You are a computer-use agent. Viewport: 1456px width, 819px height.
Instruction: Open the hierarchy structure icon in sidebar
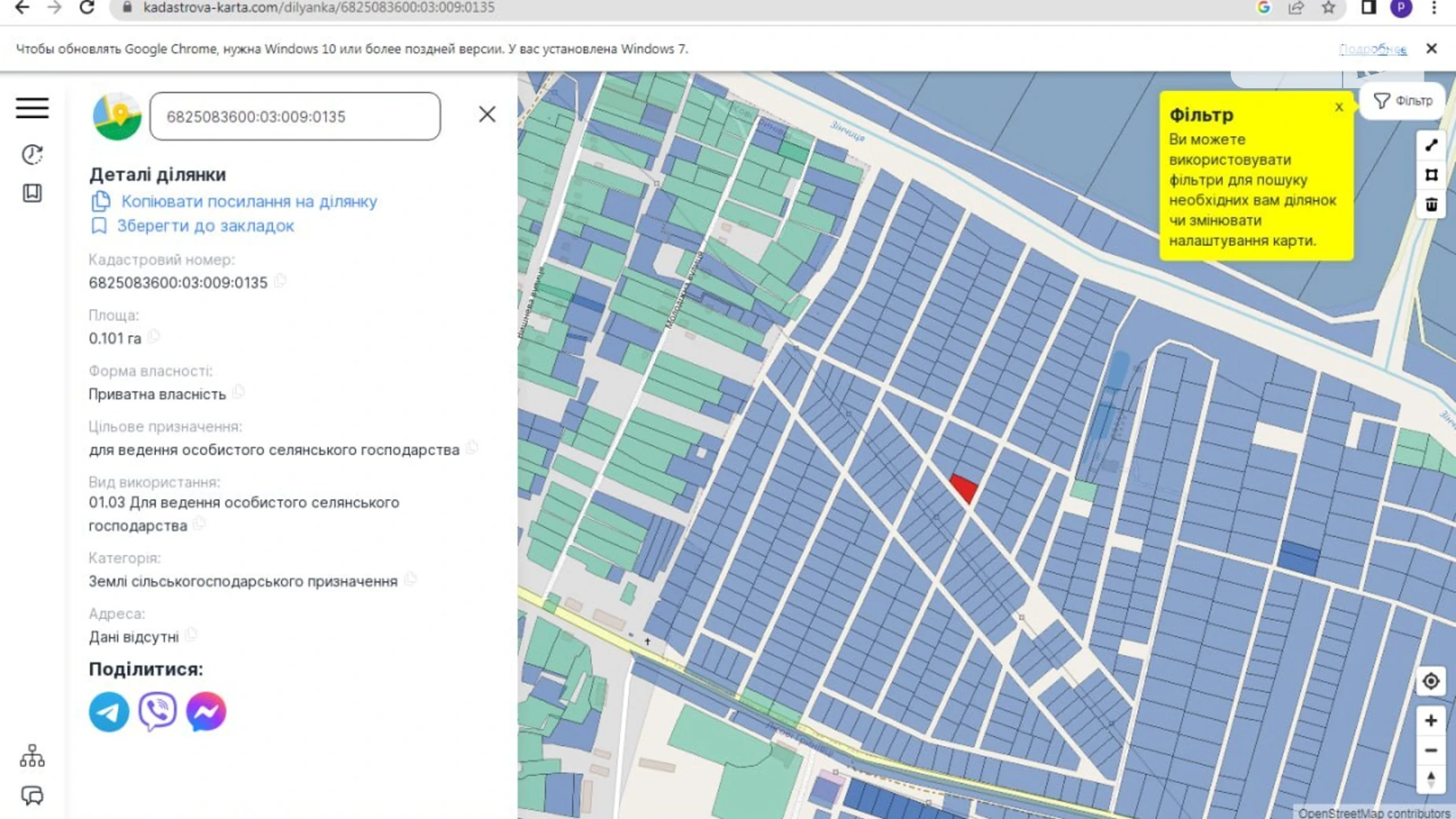point(32,756)
